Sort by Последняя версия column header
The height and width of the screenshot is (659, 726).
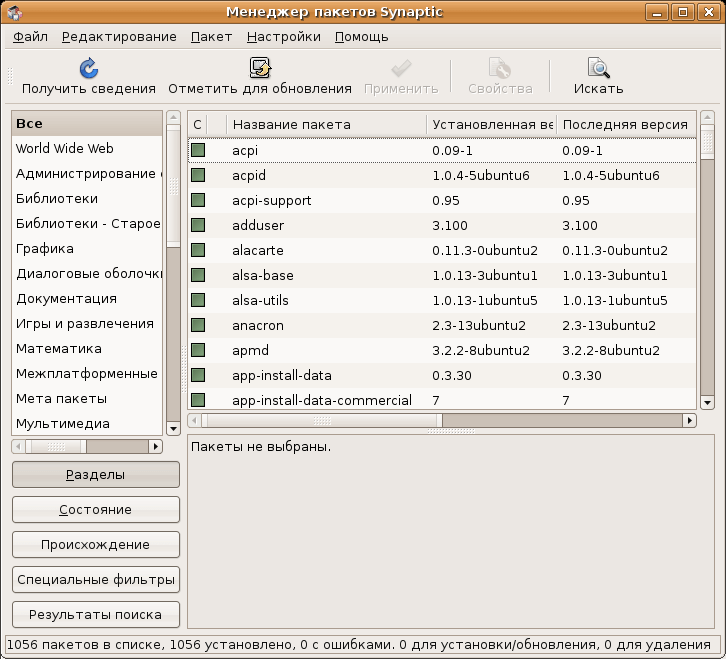(x=626, y=125)
